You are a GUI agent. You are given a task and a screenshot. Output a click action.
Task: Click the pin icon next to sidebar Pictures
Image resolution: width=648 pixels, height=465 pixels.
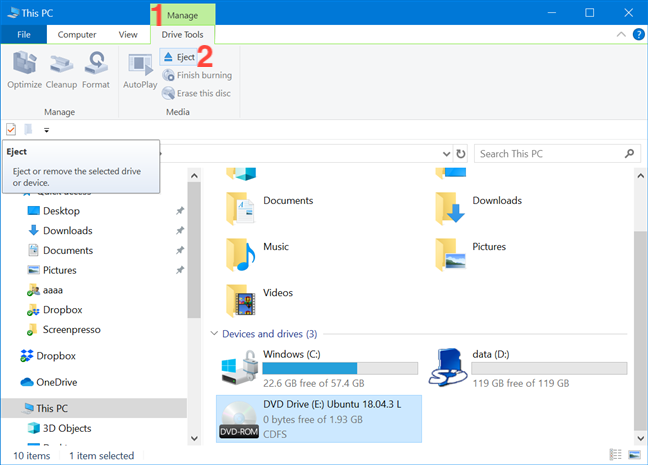(180, 270)
